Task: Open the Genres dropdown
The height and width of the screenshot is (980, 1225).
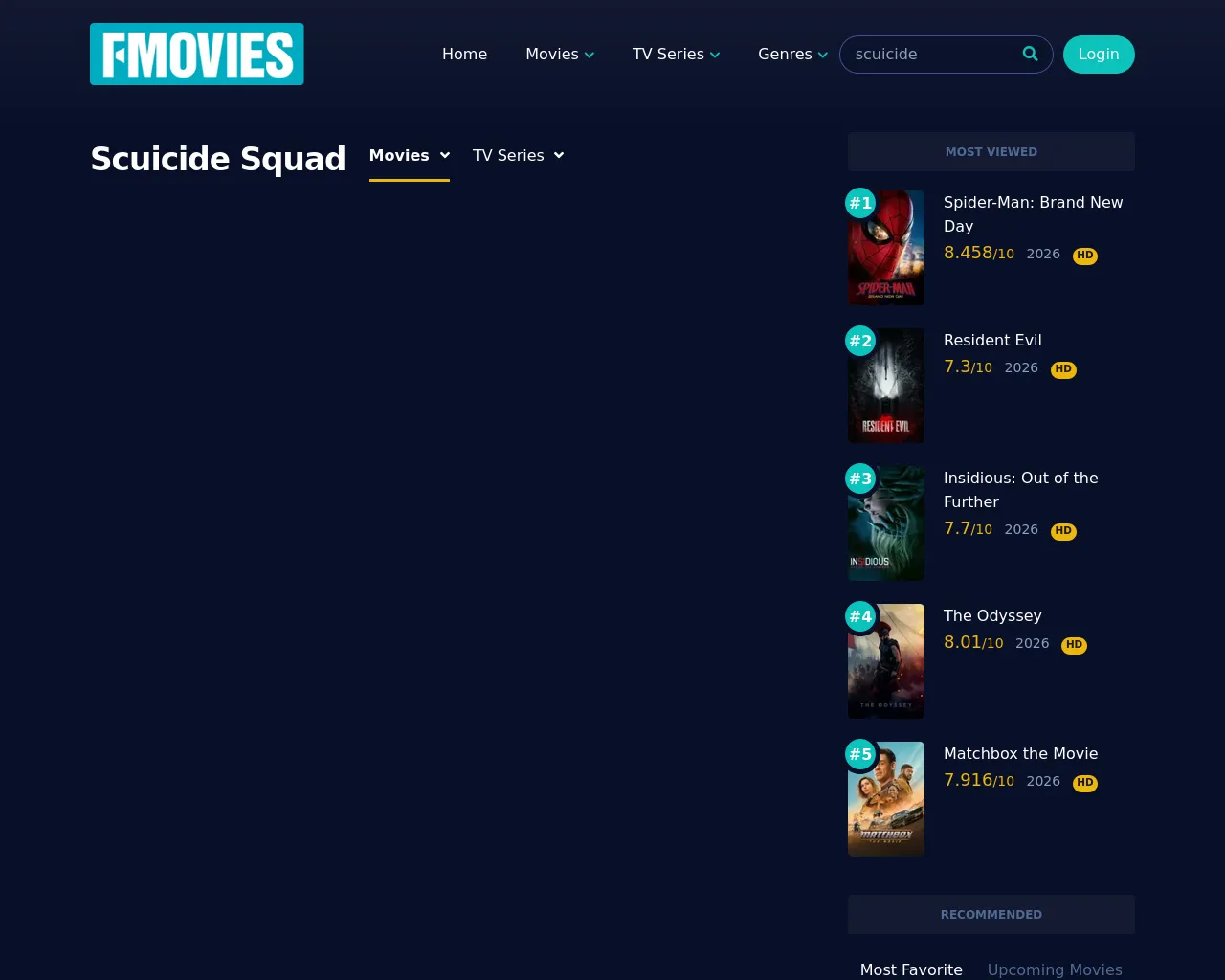Action: point(792,55)
